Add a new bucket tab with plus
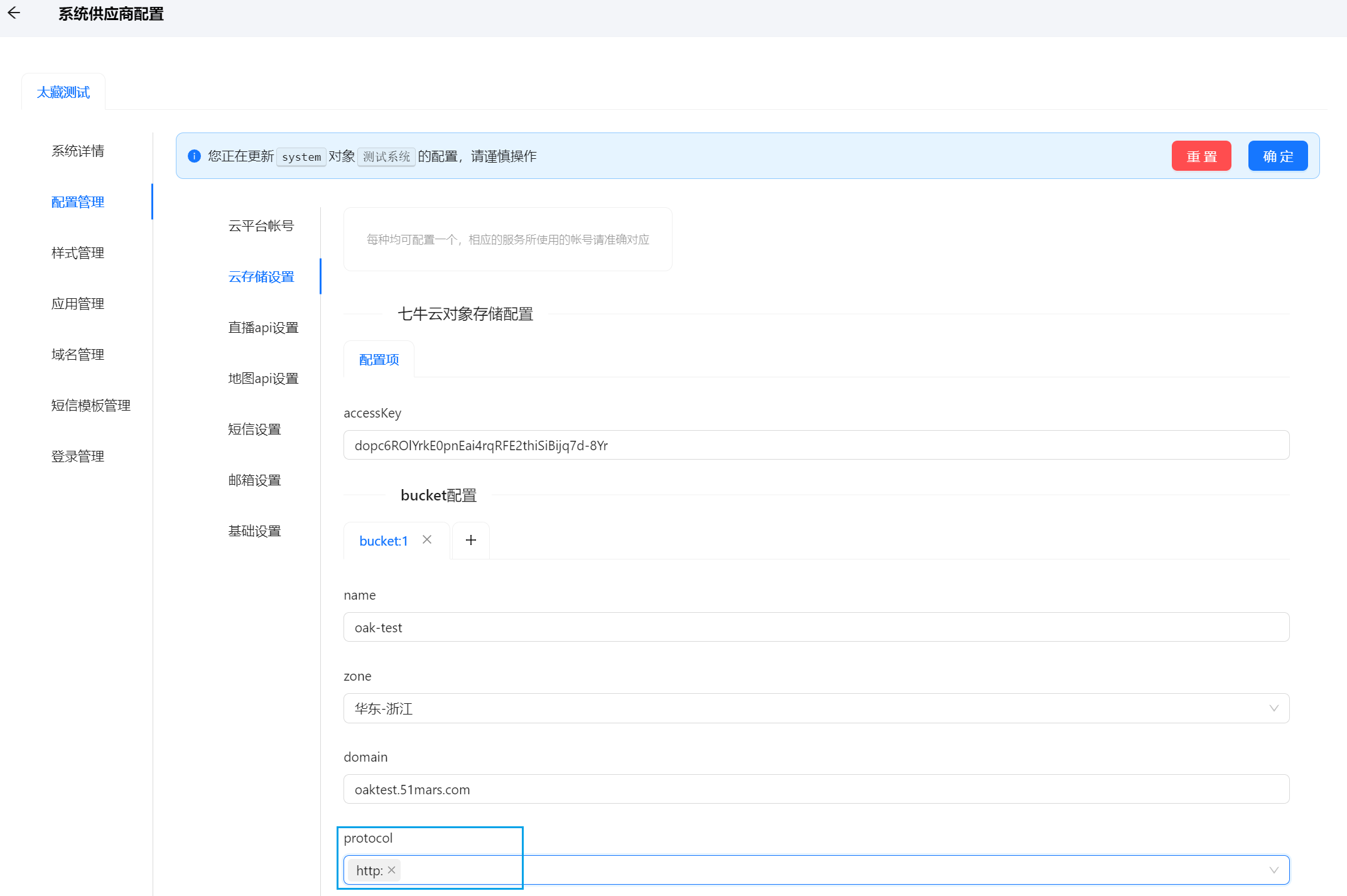The image size is (1347, 896). [x=471, y=540]
